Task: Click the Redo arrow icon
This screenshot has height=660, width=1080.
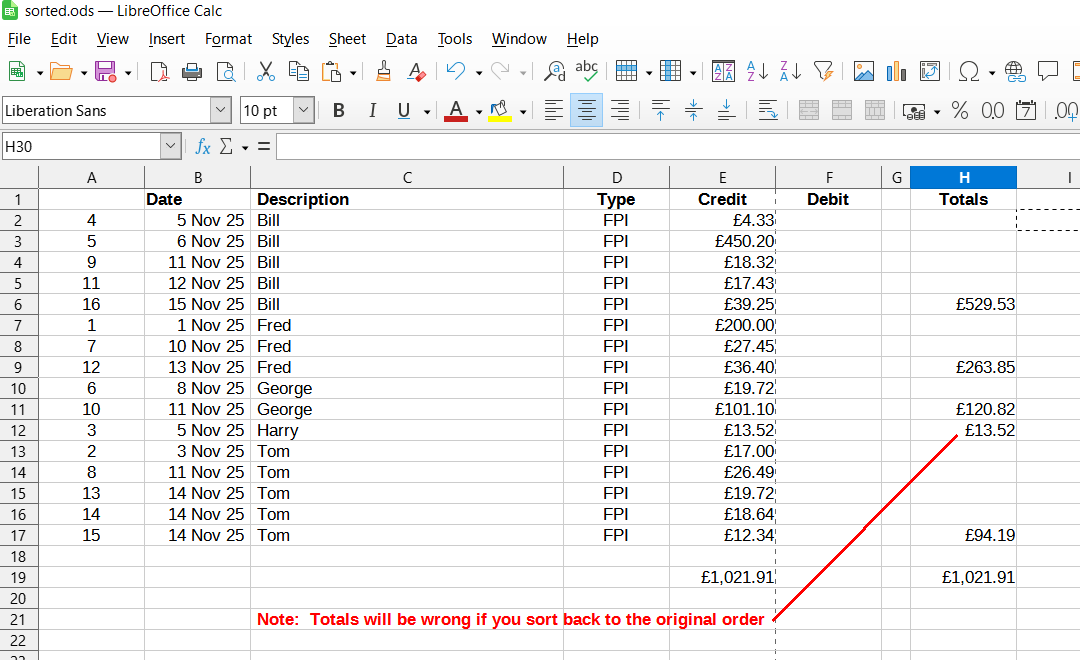Action: pos(500,71)
